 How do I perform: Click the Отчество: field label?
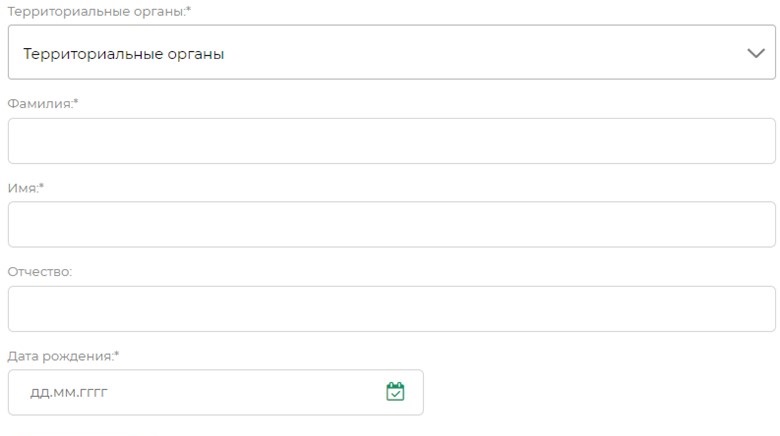click(x=40, y=272)
